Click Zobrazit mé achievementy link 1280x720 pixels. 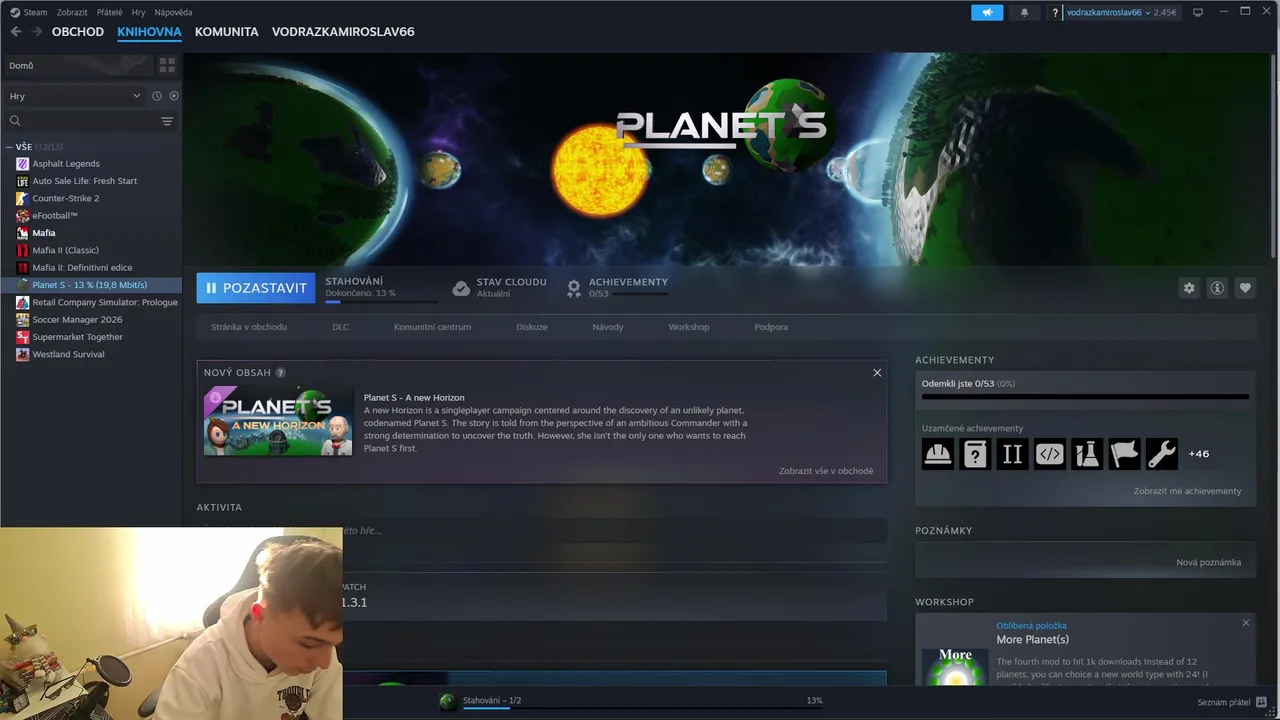click(x=1187, y=491)
